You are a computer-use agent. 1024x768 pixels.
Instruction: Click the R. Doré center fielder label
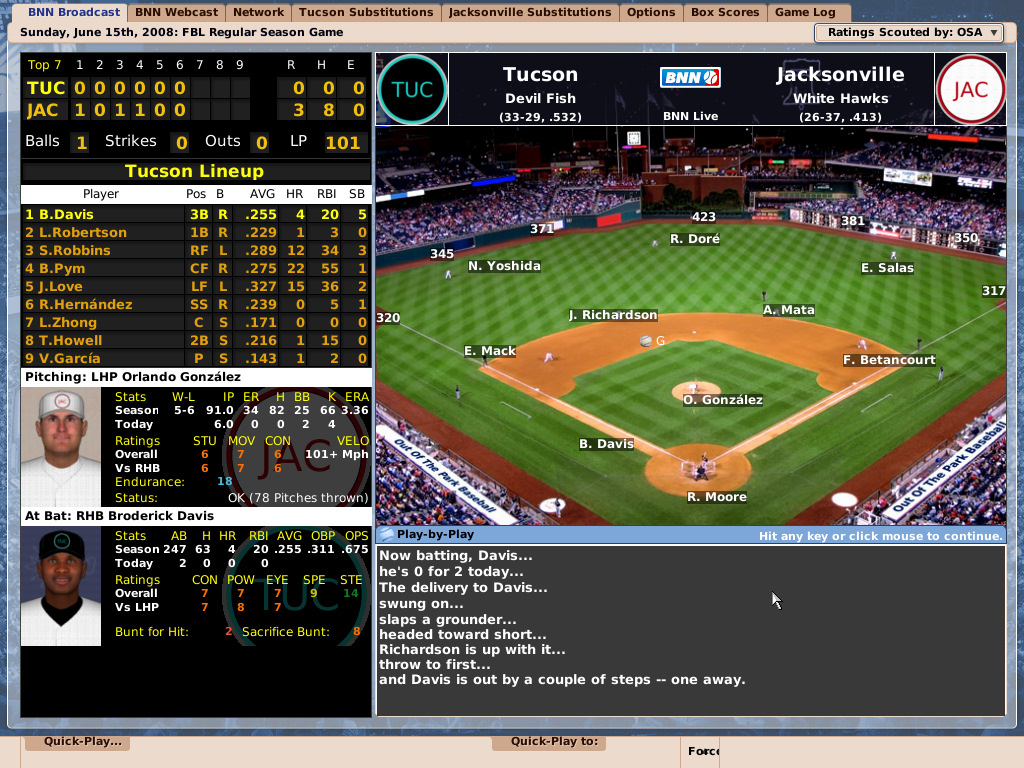pyautogui.click(x=695, y=239)
